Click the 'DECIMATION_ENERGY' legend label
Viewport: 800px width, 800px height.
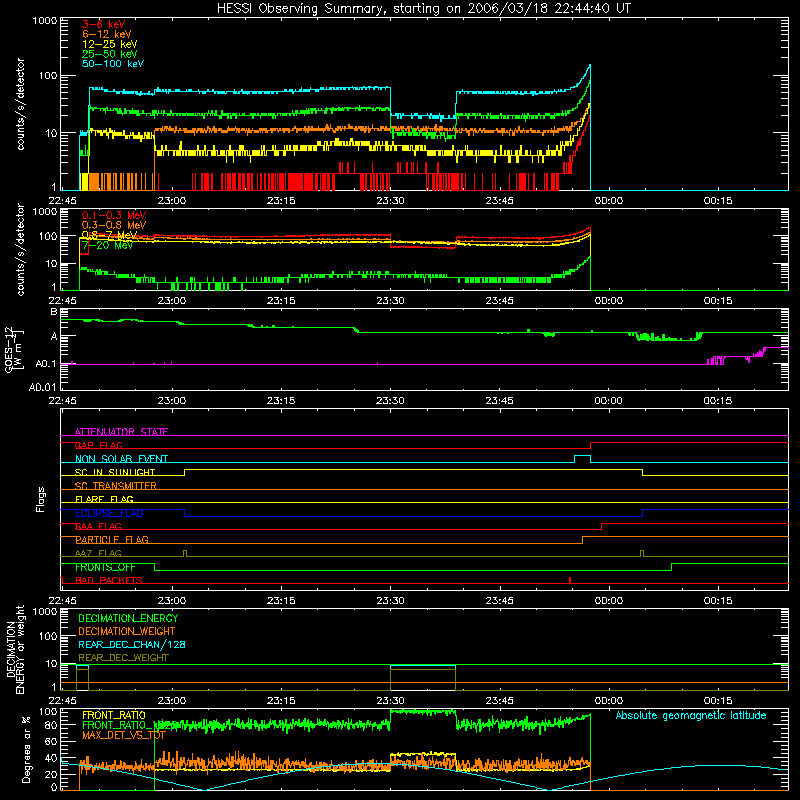click(x=128, y=618)
